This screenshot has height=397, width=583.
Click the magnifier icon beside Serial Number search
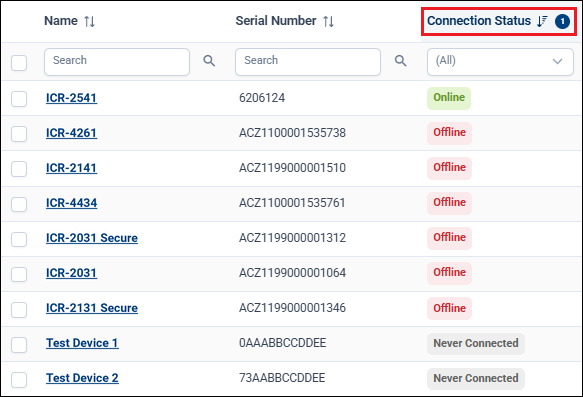[400, 61]
